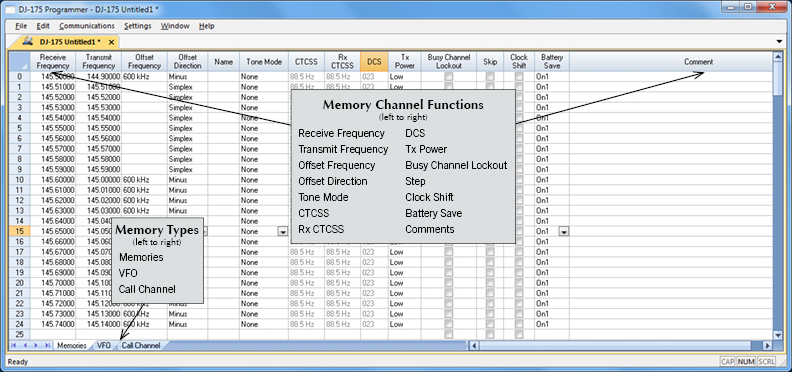Viewport: 792px width, 372px height.
Task: Click the select-all corner of the grid
Action: 20,62
